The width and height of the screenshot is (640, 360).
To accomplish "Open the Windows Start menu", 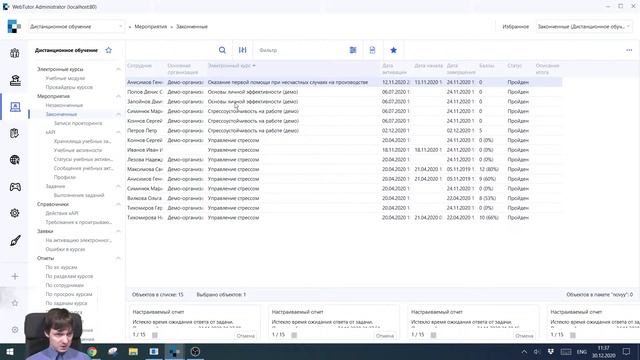I will point(10,351).
